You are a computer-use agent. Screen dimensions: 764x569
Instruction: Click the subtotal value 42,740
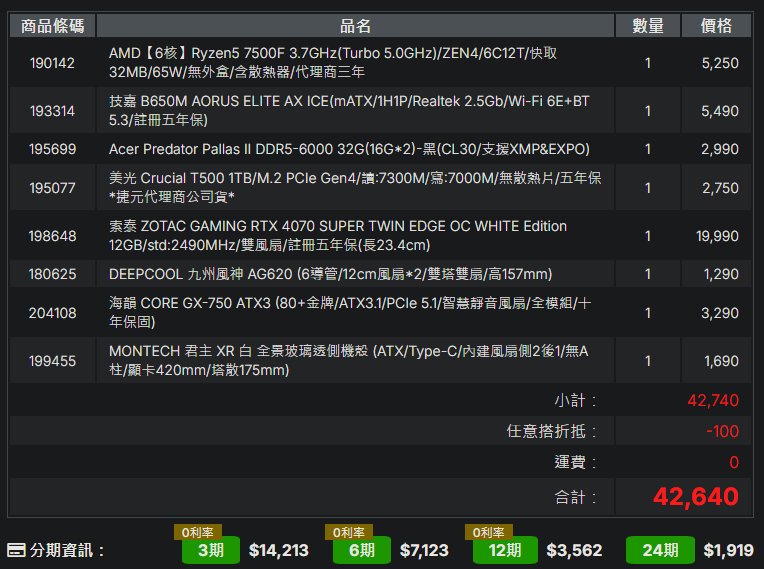coord(713,400)
